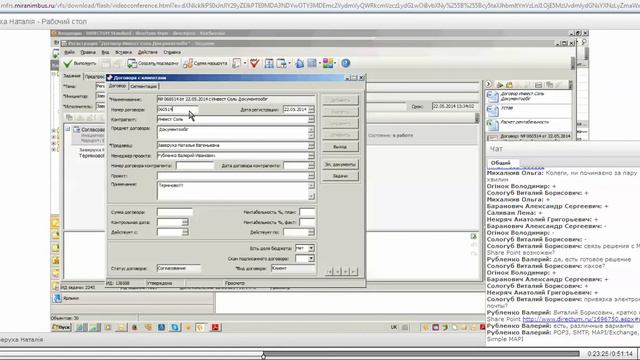
Task: Click arrow icon at top of attachments panel
Action: [489, 84]
